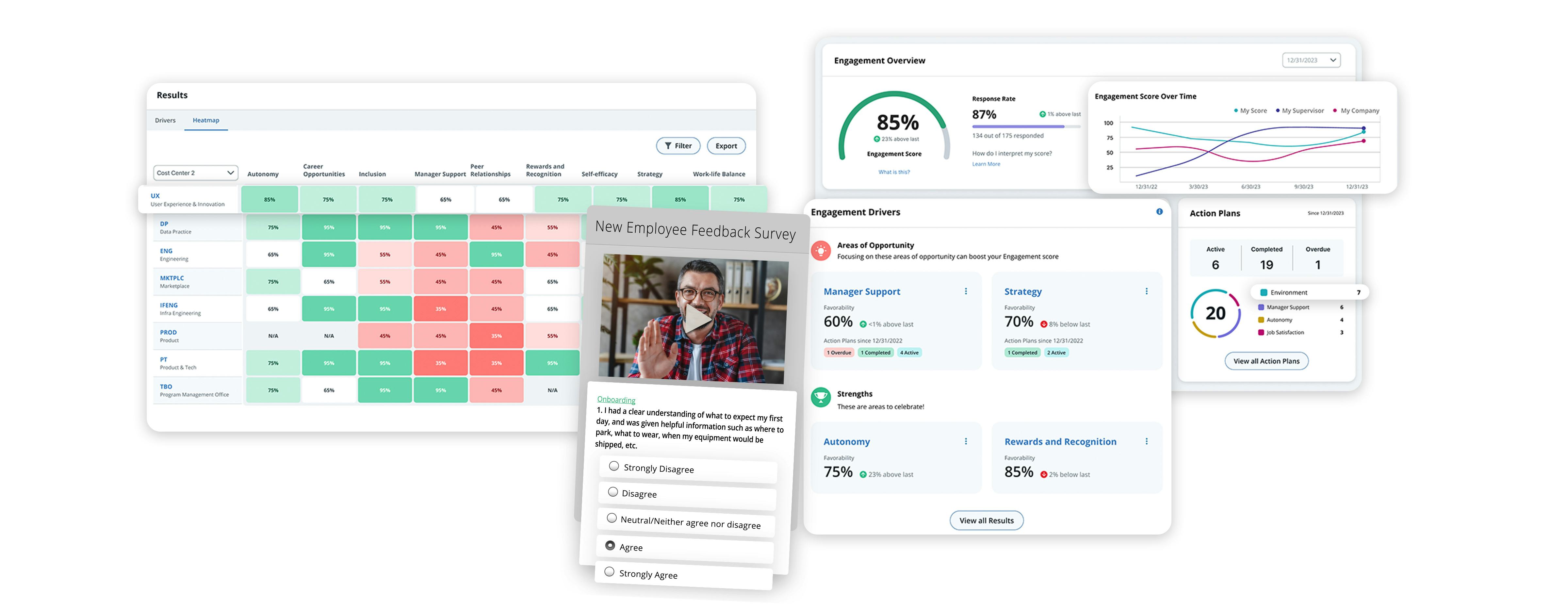Open the Learn More link

coord(986,164)
